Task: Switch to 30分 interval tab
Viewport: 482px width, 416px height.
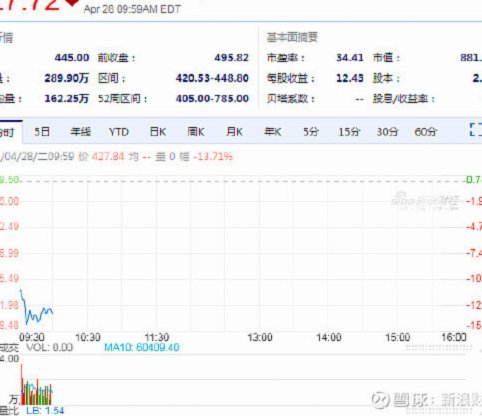Action: click(387, 132)
